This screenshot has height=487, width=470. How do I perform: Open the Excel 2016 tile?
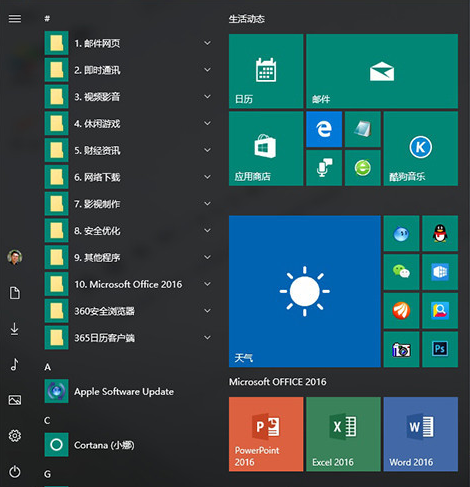(343, 434)
